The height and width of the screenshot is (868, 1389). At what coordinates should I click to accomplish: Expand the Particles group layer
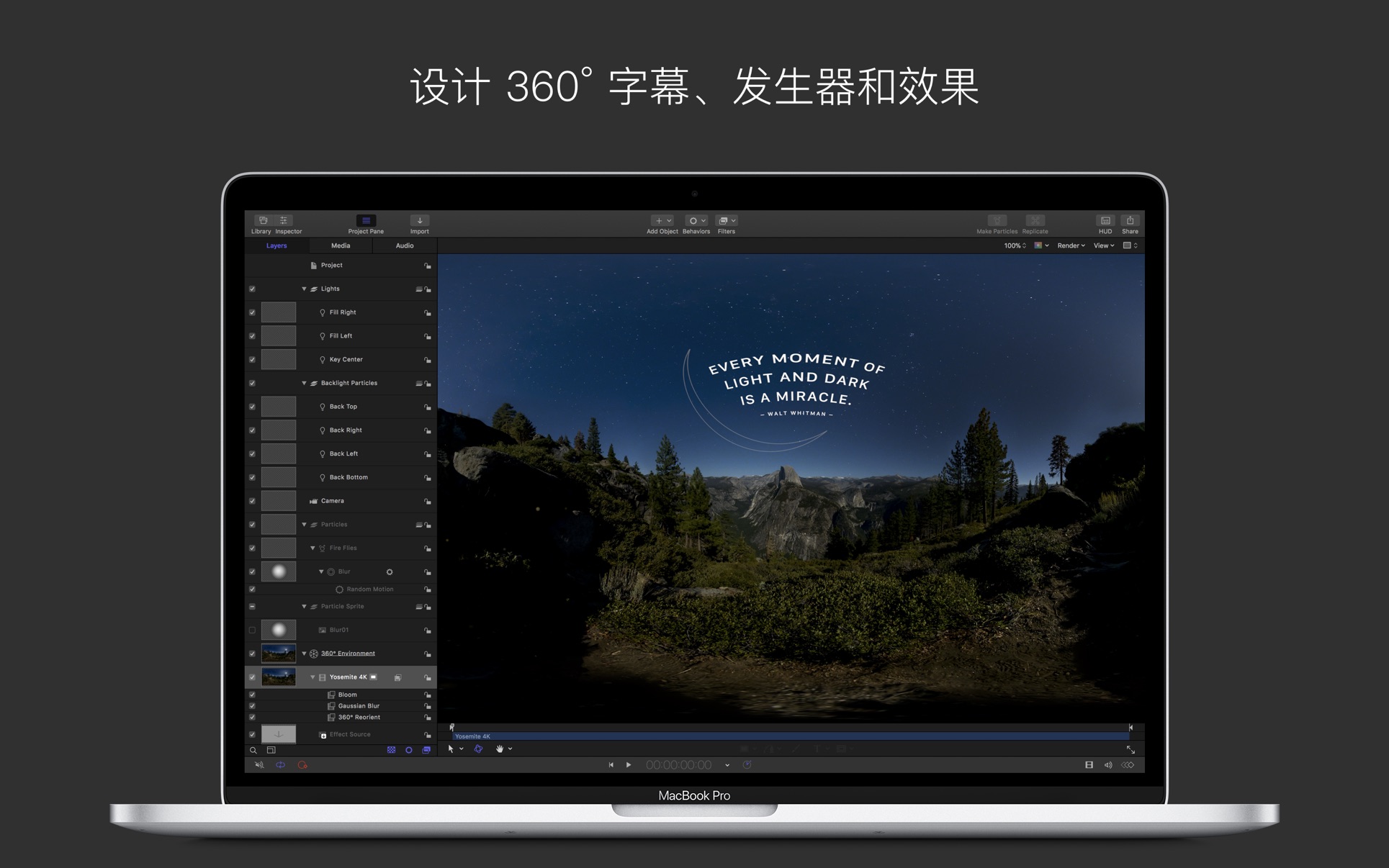coord(306,524)
